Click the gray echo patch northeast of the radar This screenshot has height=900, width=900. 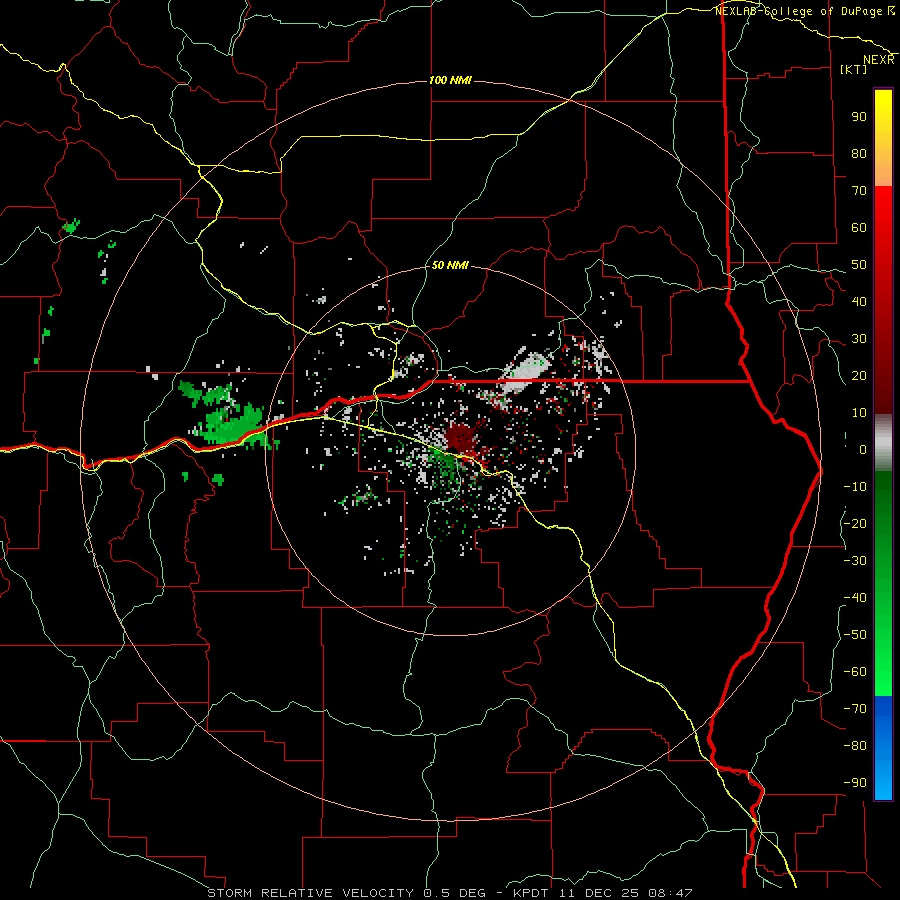(526, 373)
